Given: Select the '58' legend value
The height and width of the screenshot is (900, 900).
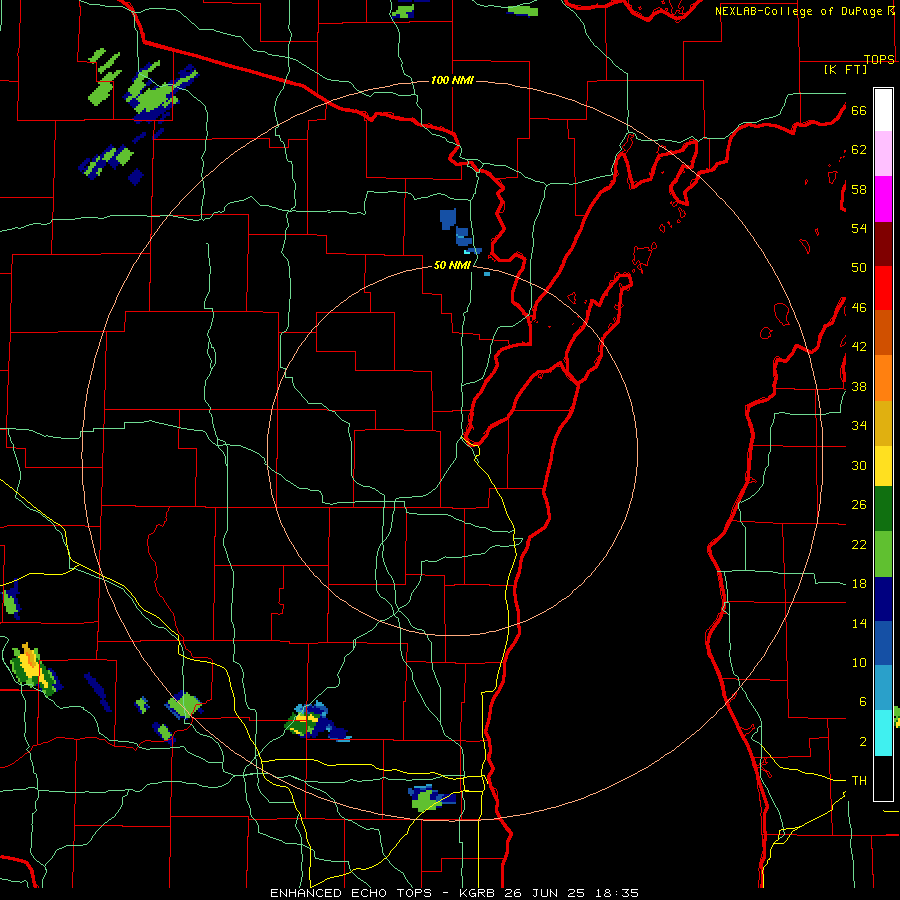Looking at the screenshot, I should 859,189.
